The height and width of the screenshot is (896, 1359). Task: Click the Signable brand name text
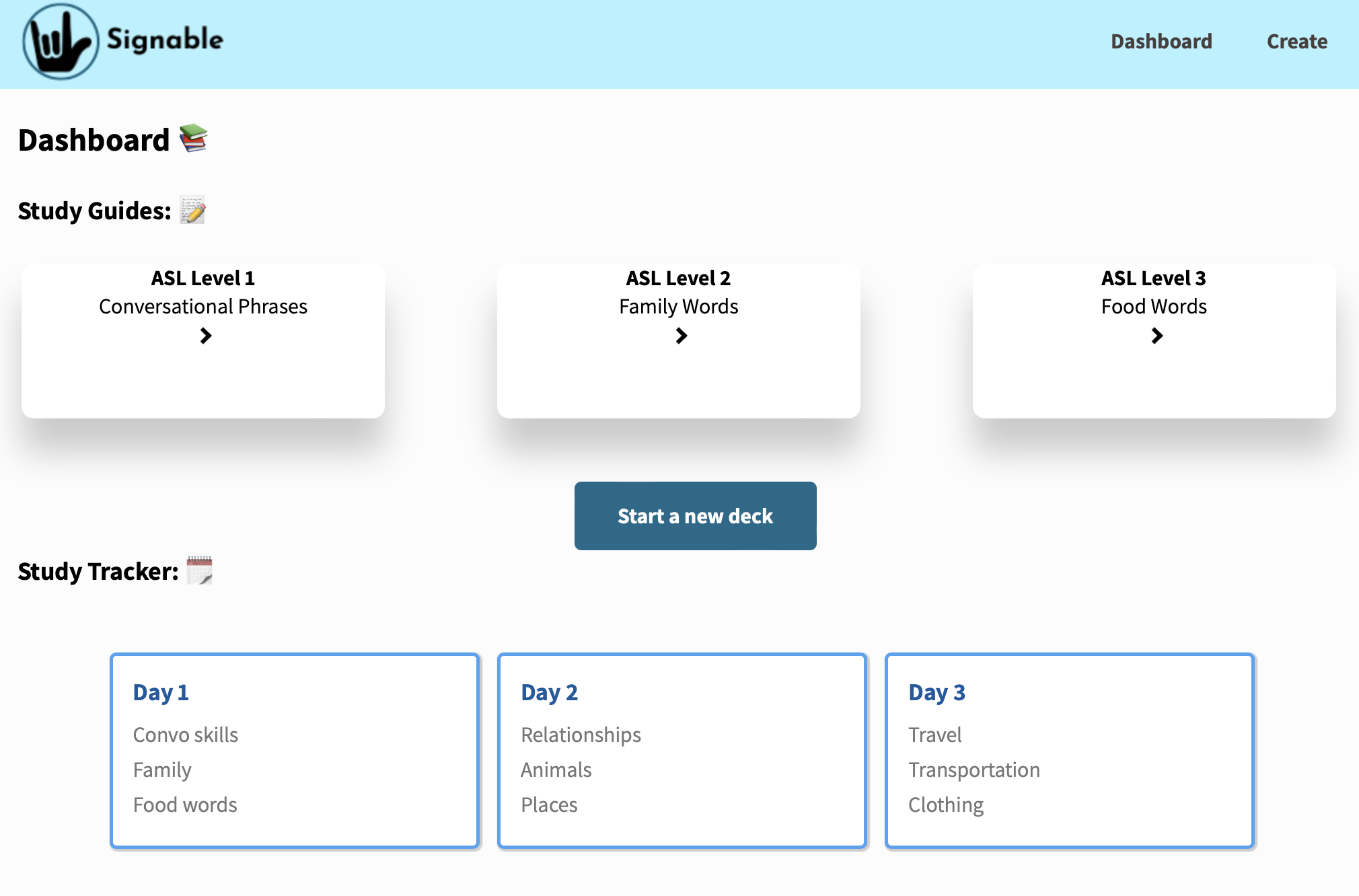165,40
